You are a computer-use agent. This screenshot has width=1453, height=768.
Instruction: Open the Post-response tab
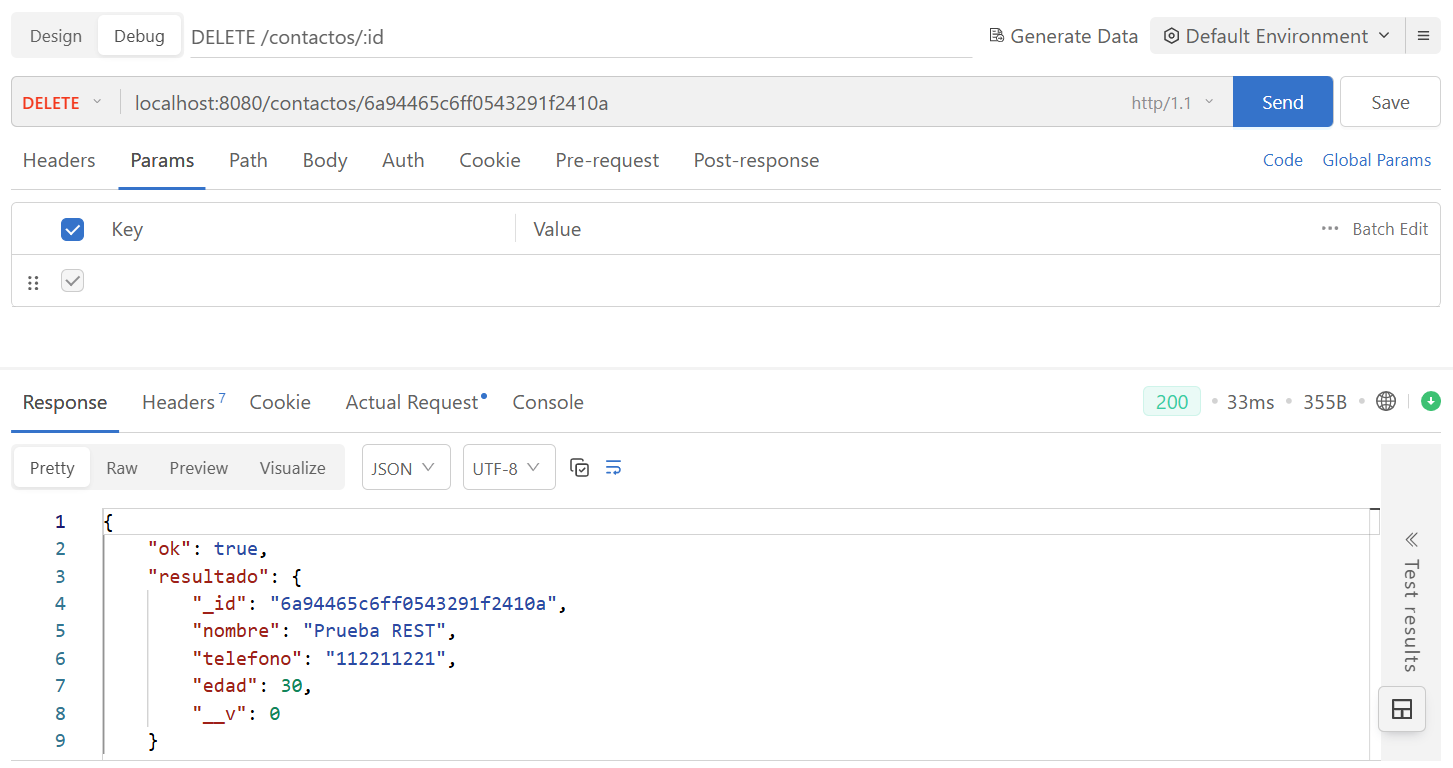tap(756, 160)
